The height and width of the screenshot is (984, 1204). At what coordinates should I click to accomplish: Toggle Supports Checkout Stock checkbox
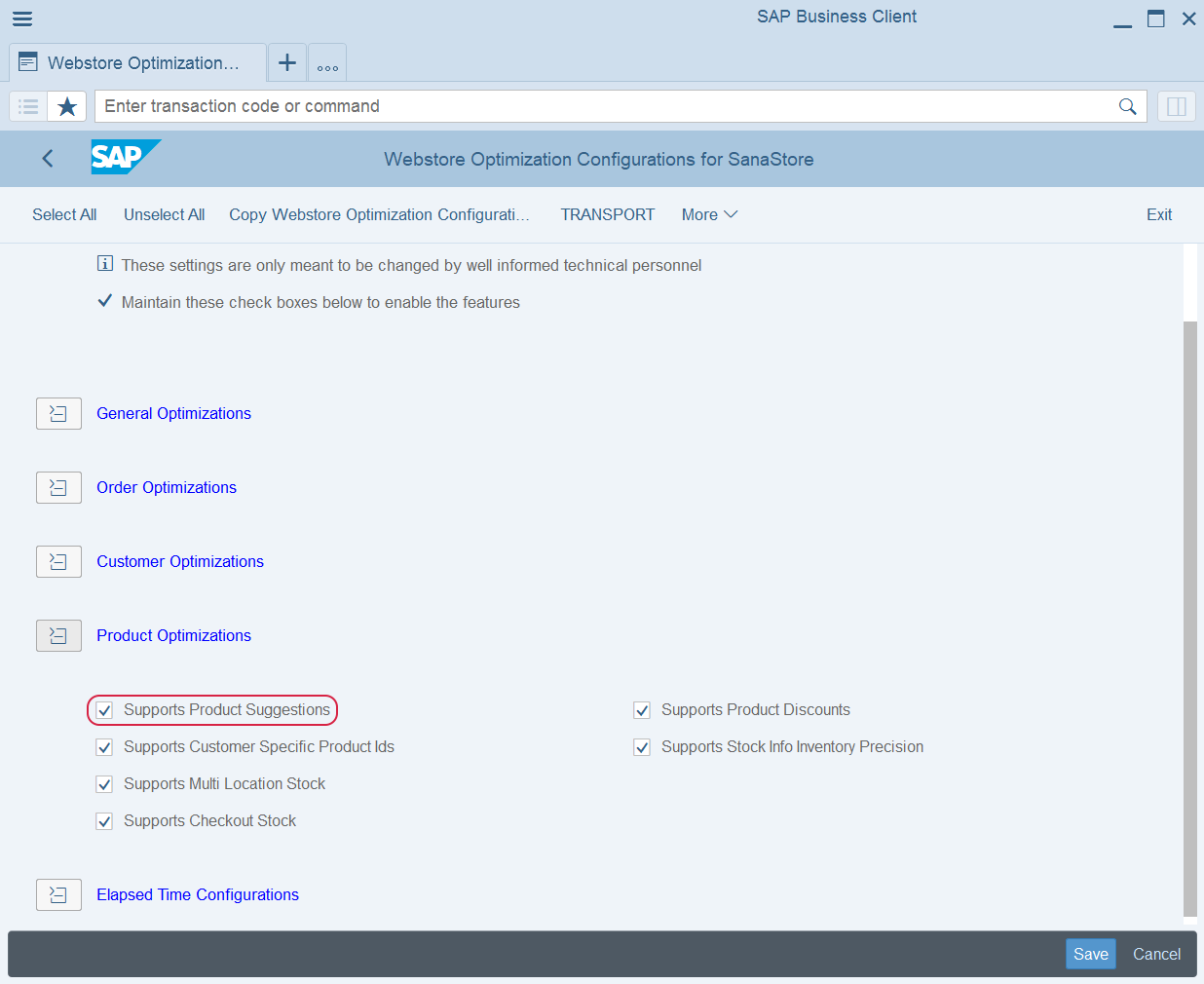104,821
